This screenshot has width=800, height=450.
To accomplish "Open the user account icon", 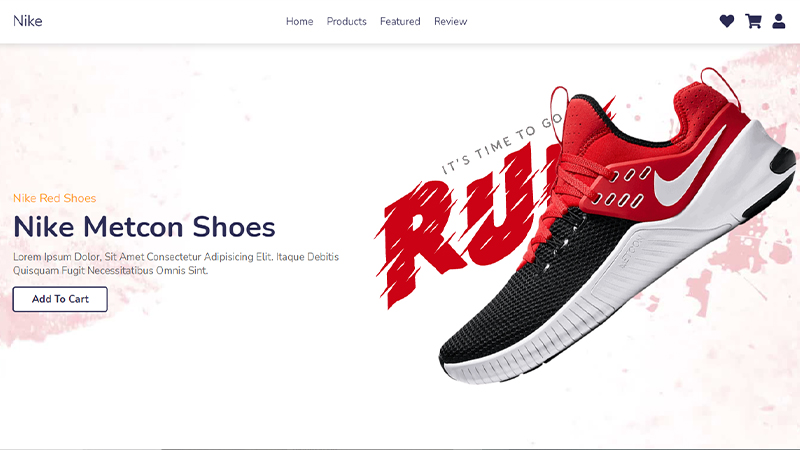I will (x=779, y=21).
